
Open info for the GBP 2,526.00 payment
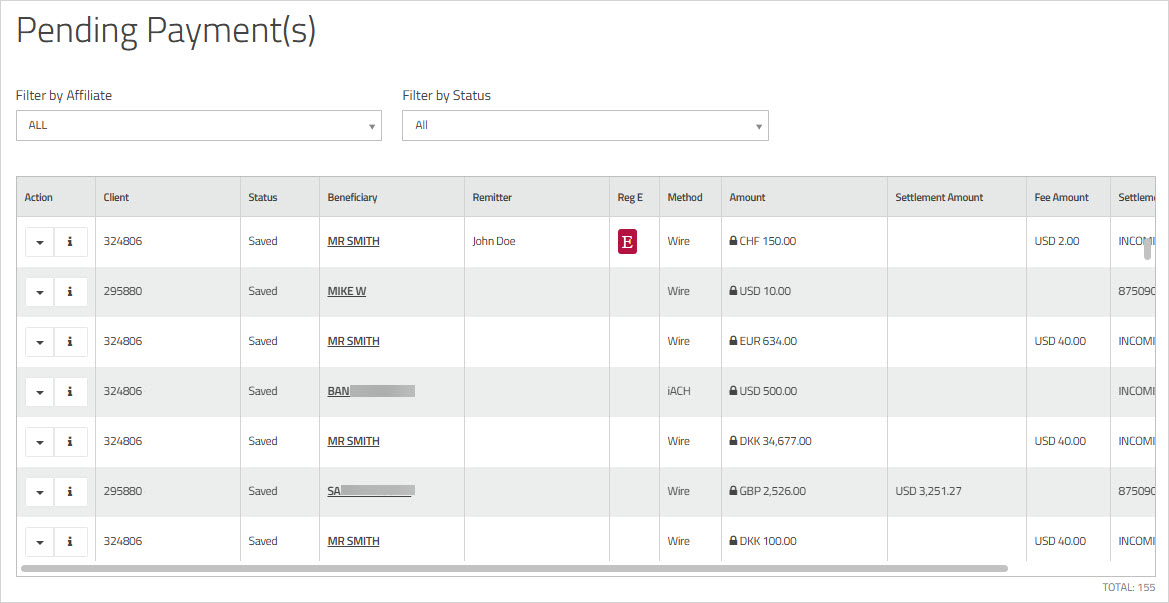70,491
